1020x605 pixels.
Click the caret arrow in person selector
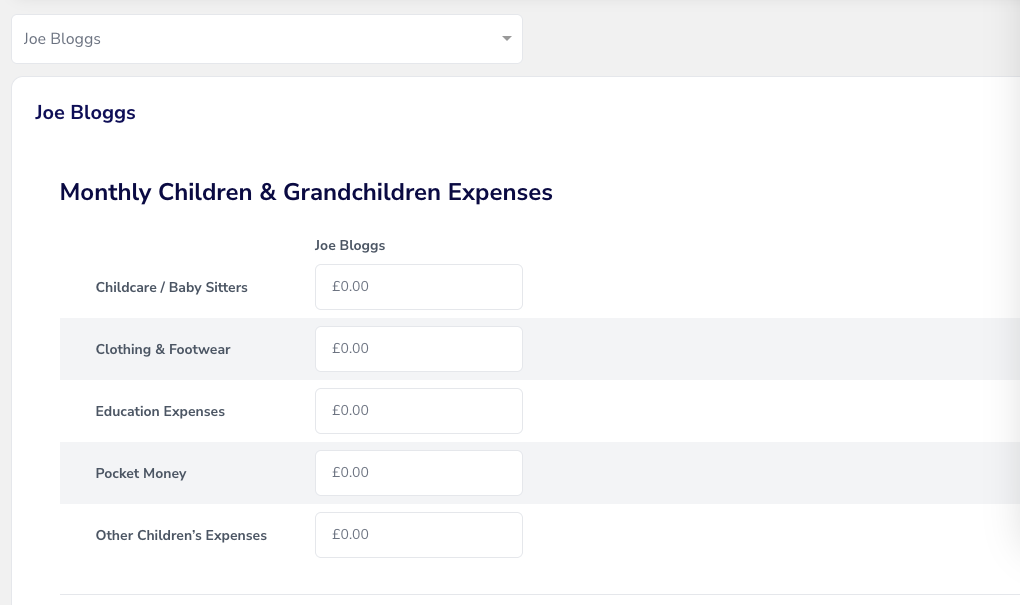(x=507, y=38)
